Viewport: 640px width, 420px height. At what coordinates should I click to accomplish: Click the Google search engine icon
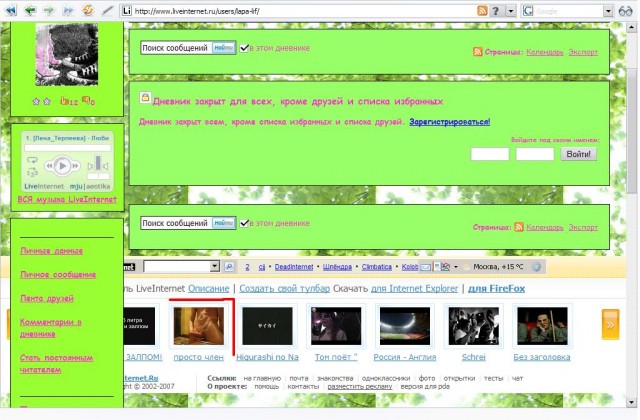coord(528,11)
